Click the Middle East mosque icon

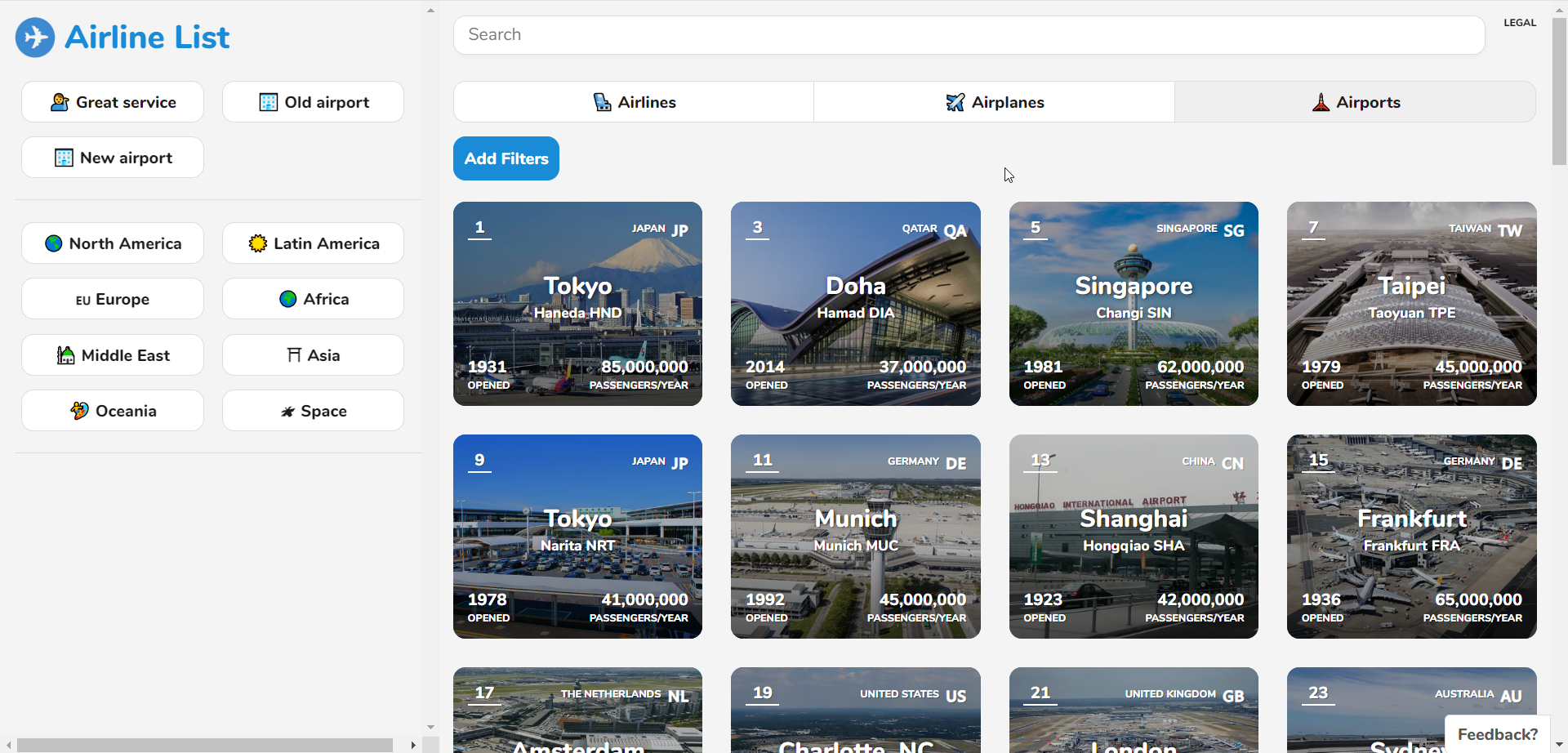pyautogui.click(x=66, y=355)
